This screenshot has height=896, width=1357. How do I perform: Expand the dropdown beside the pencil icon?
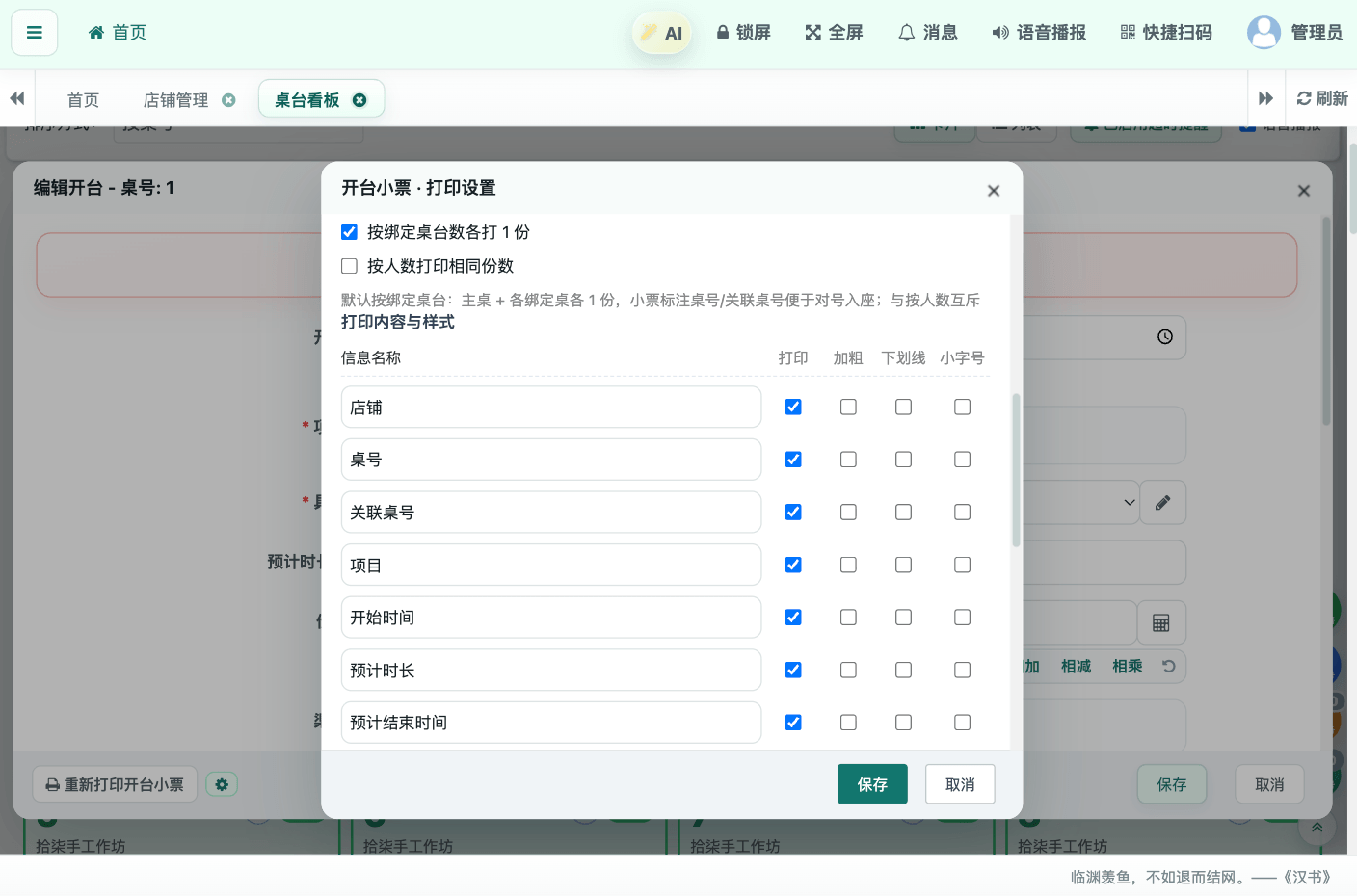point(1129,503)
